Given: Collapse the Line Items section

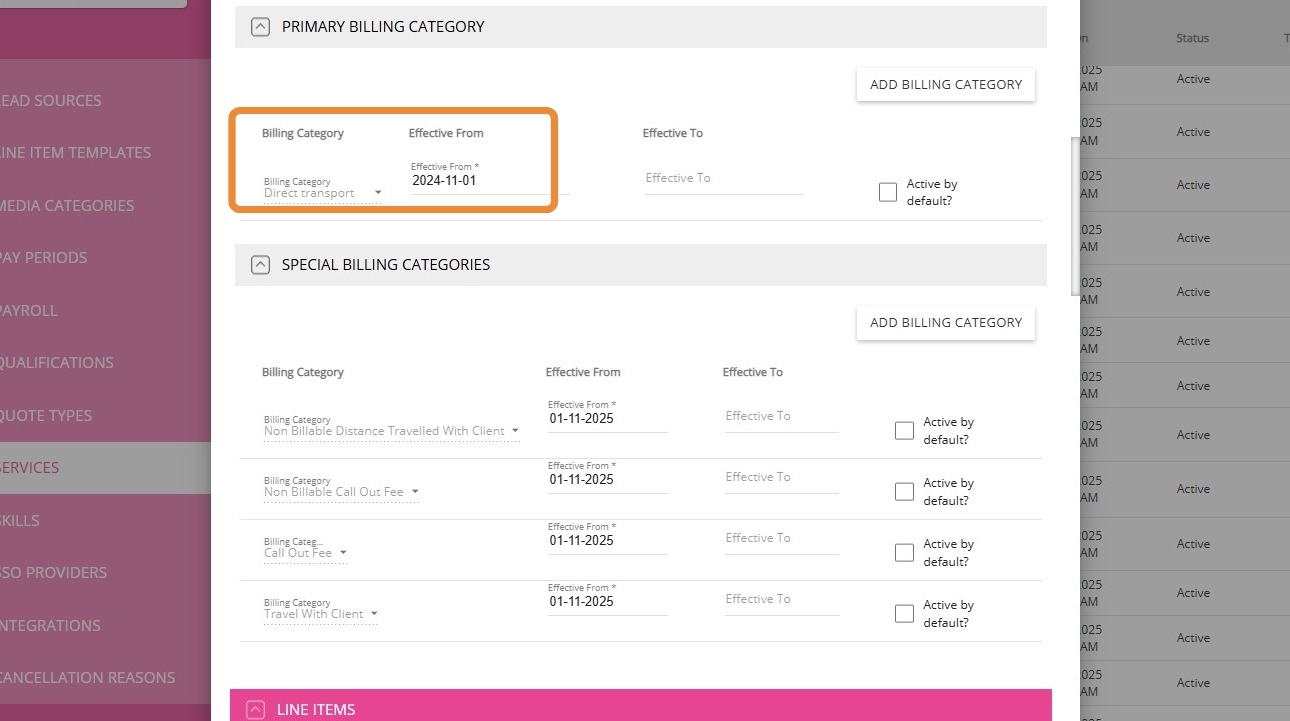Looking at the screenshot, I should tap(257, 710).
